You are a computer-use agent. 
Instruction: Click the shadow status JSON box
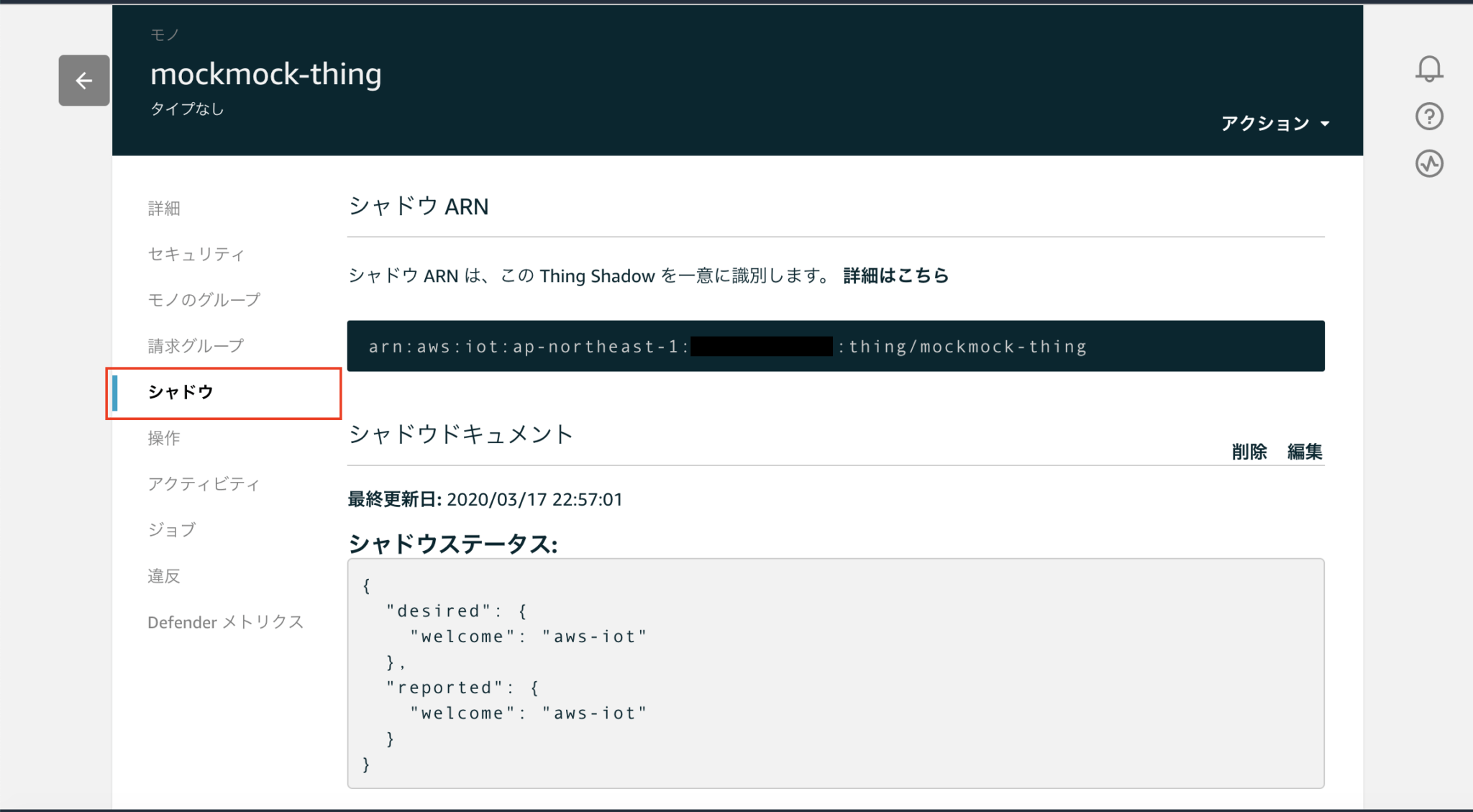pyautogui.click(x=836, y=673)
